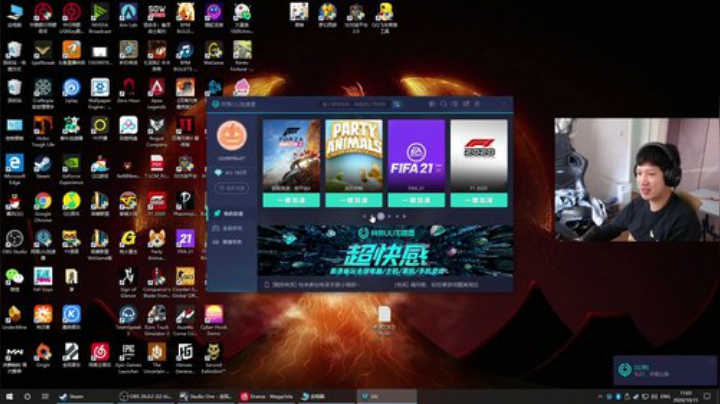This screenshot has height=404, width=720.
Task: Open Sign of Silence desktop shortcut
Action: pos(128,283)
